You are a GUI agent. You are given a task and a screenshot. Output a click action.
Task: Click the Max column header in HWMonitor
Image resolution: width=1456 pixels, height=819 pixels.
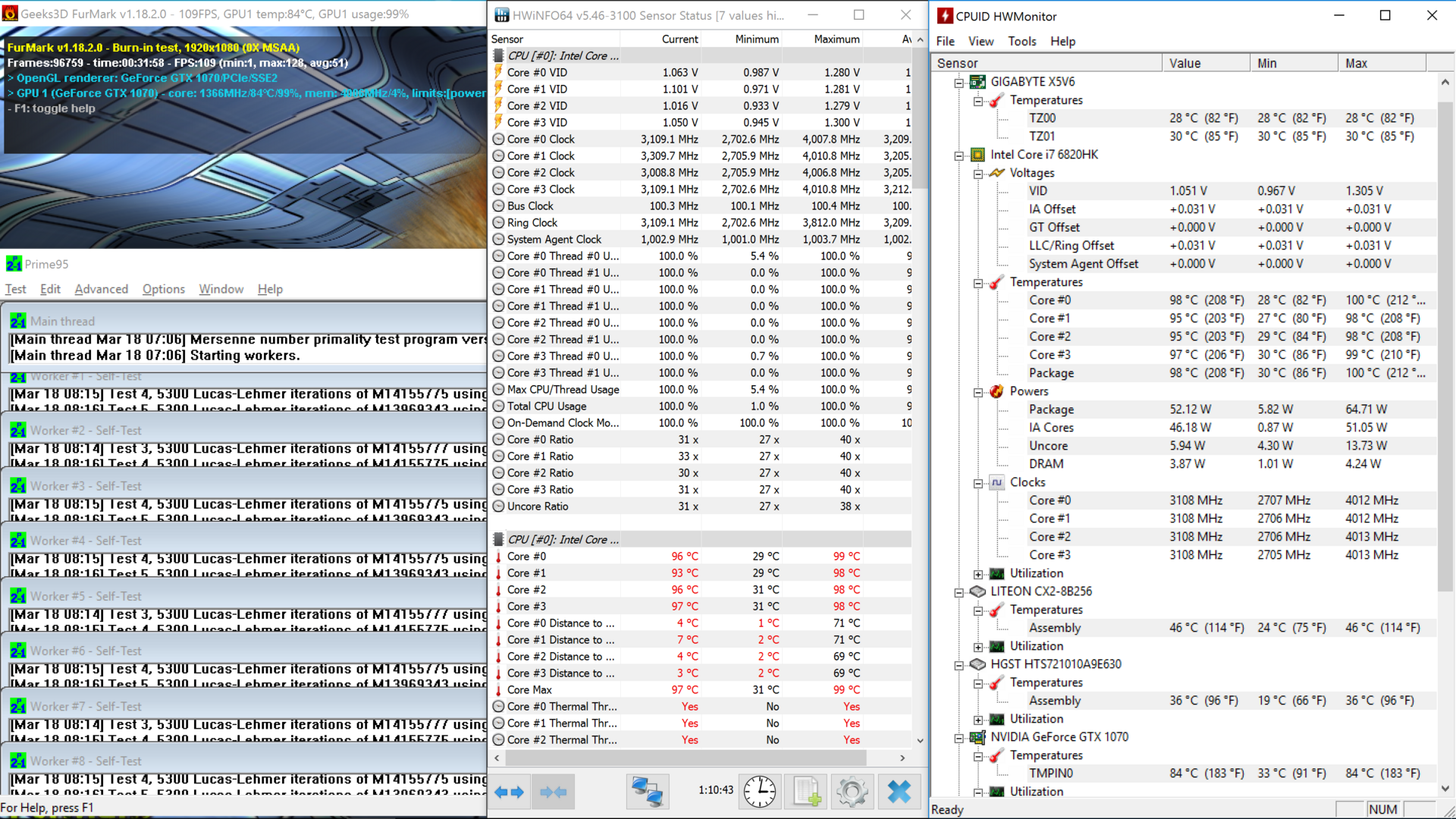1382,63
